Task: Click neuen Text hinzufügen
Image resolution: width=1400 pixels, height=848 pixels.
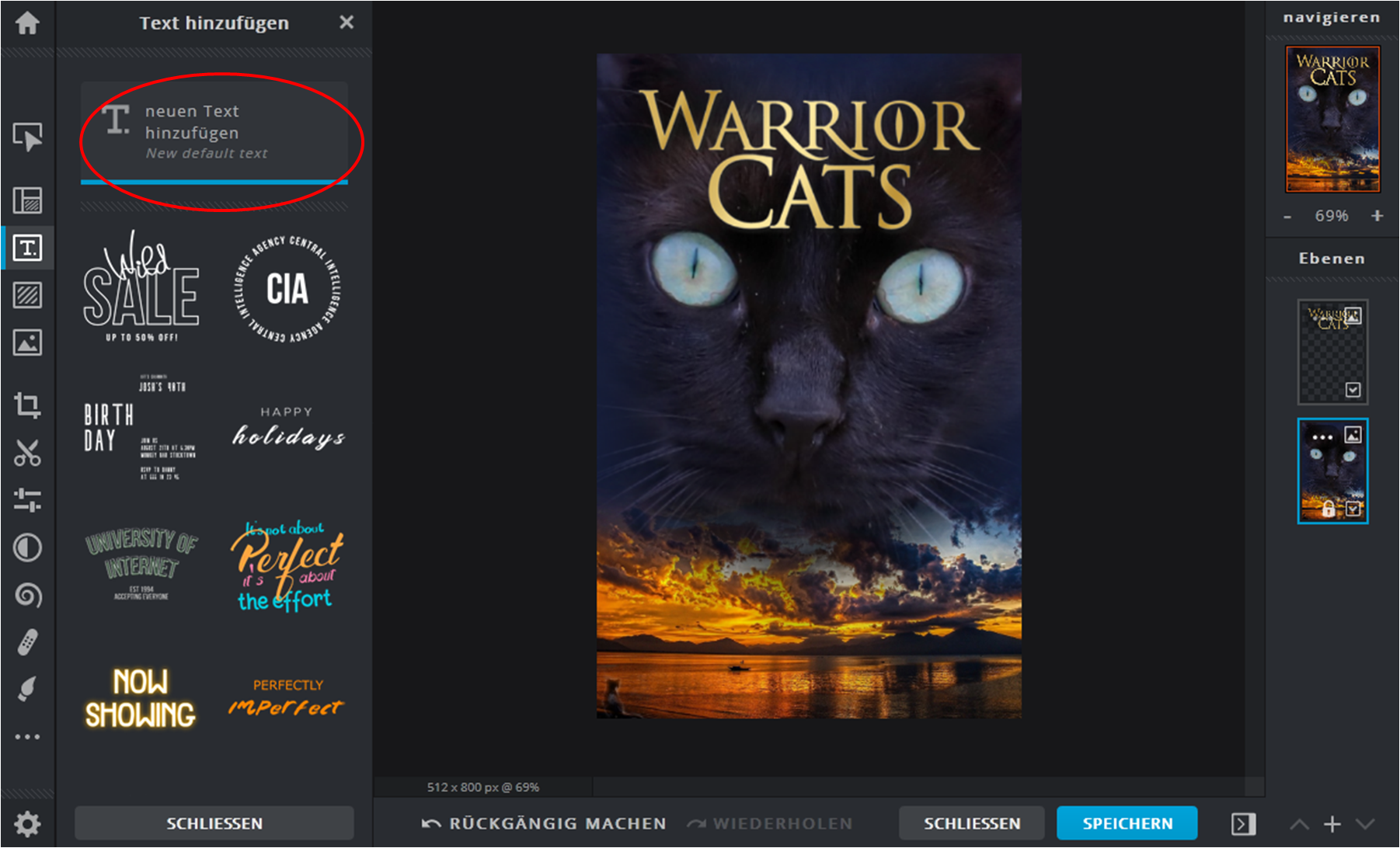Action: pos(214,132)
